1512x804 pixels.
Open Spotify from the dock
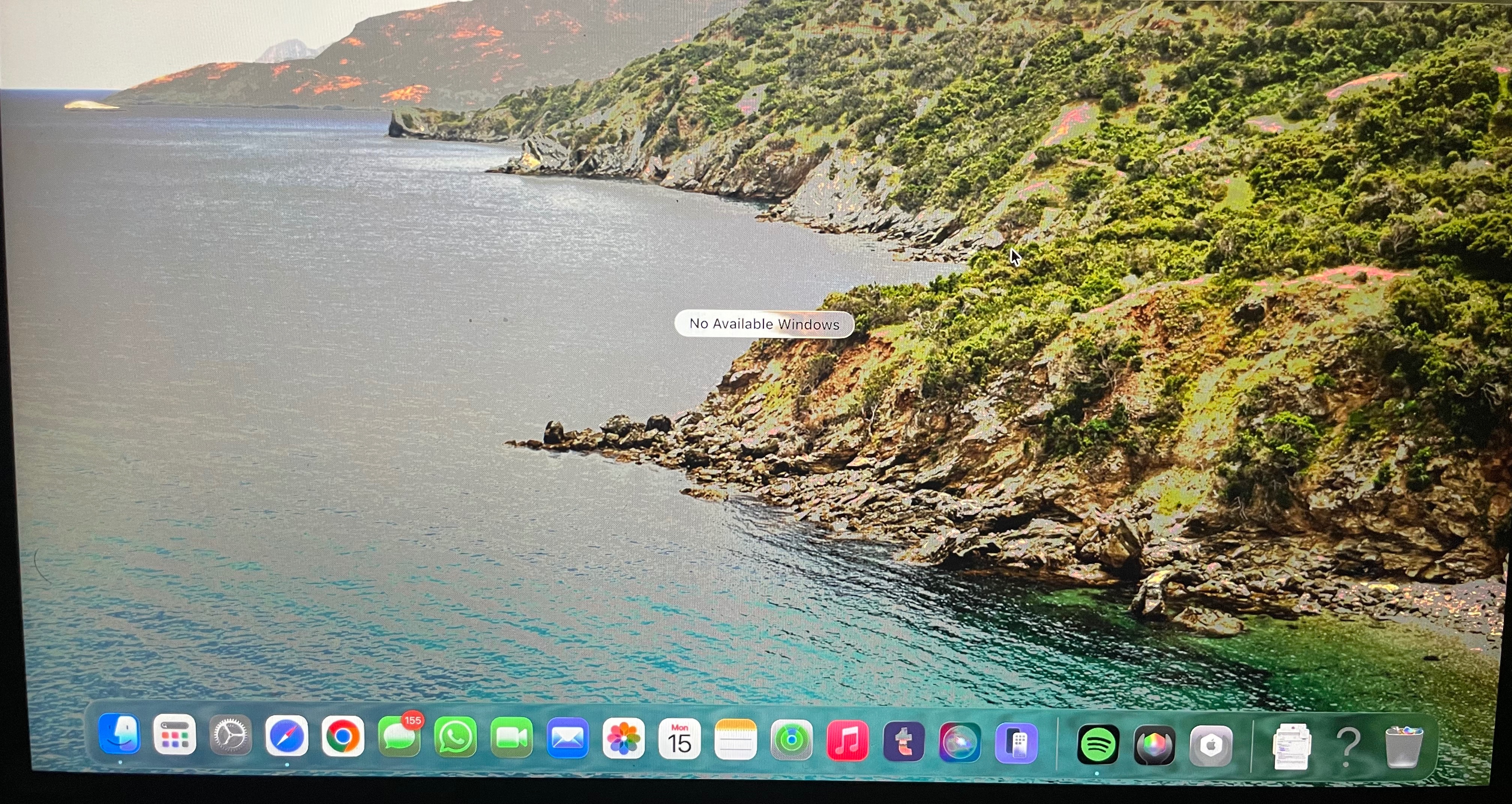[x=1098, y=745]
